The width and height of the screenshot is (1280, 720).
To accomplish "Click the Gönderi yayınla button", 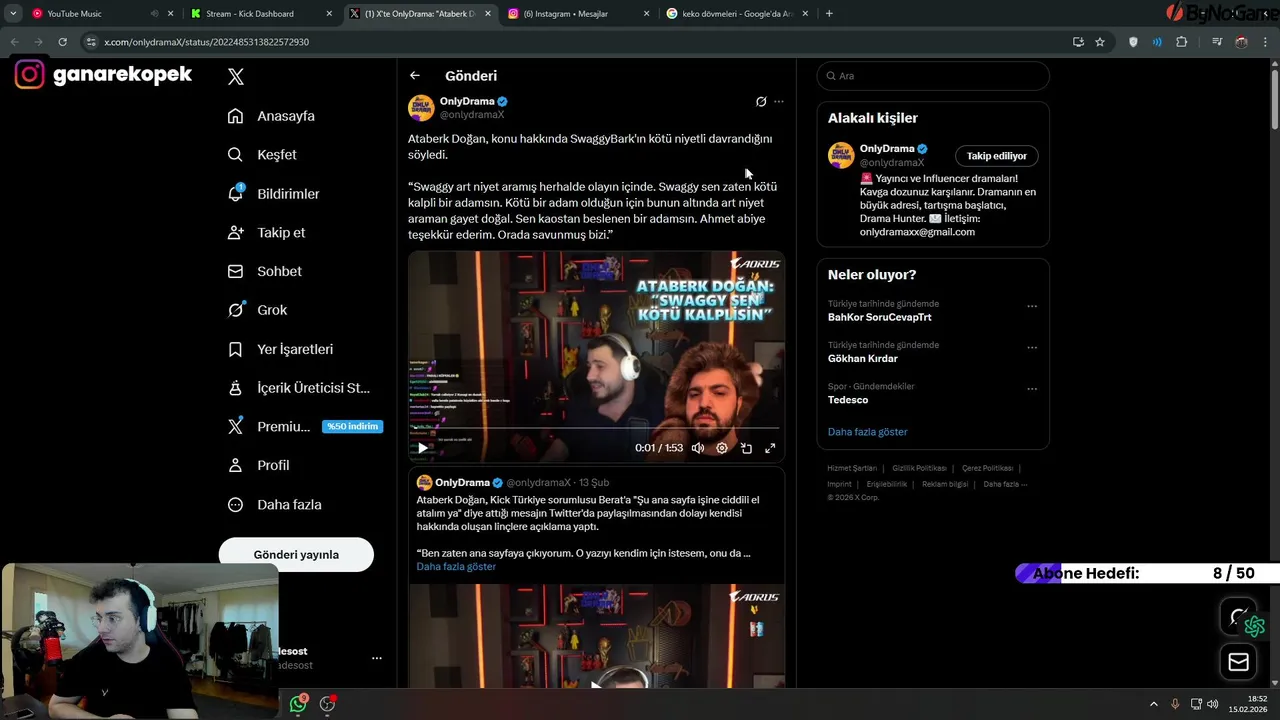I will pos(296,554).
